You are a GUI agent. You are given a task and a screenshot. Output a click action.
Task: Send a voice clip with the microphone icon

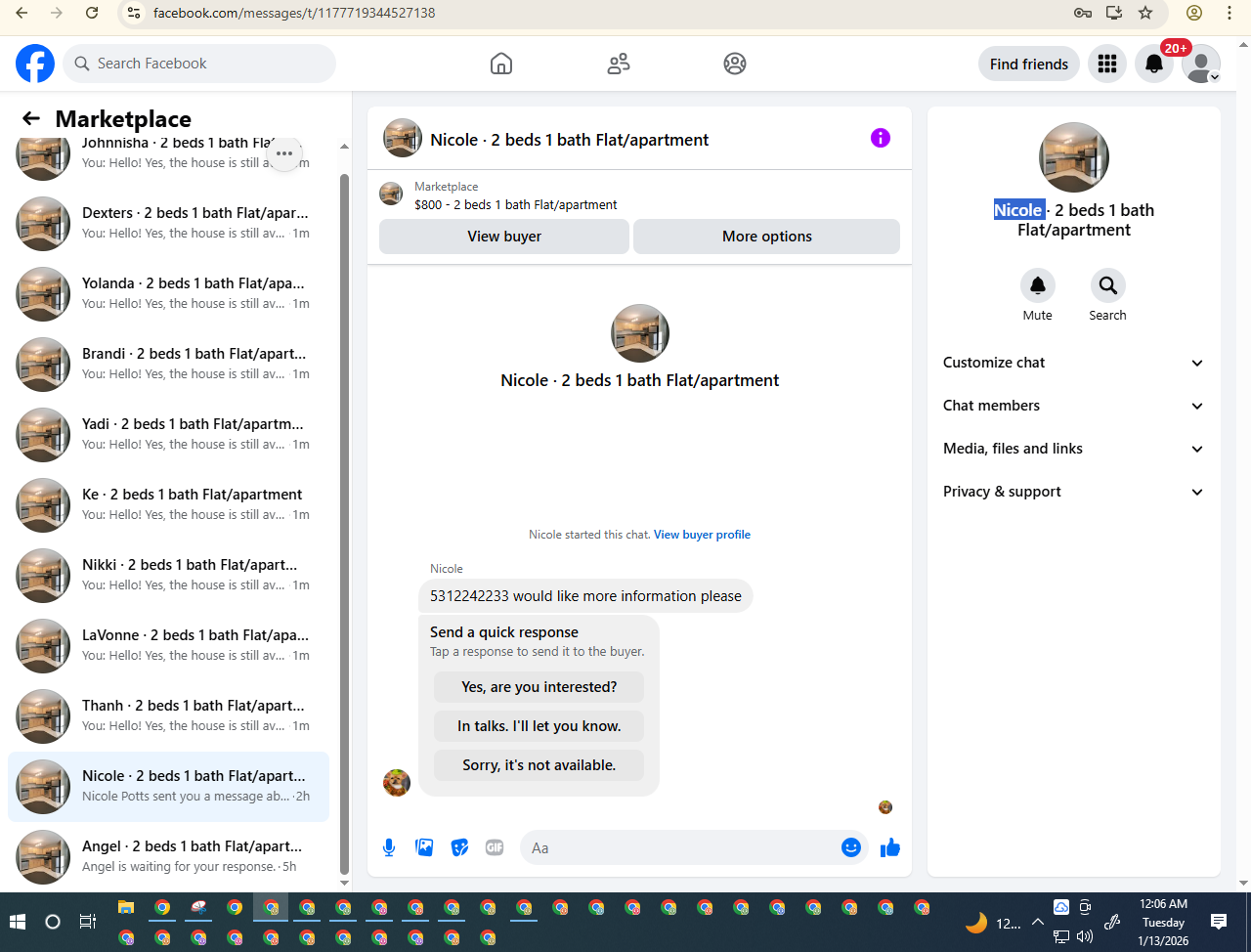(389, 847)
